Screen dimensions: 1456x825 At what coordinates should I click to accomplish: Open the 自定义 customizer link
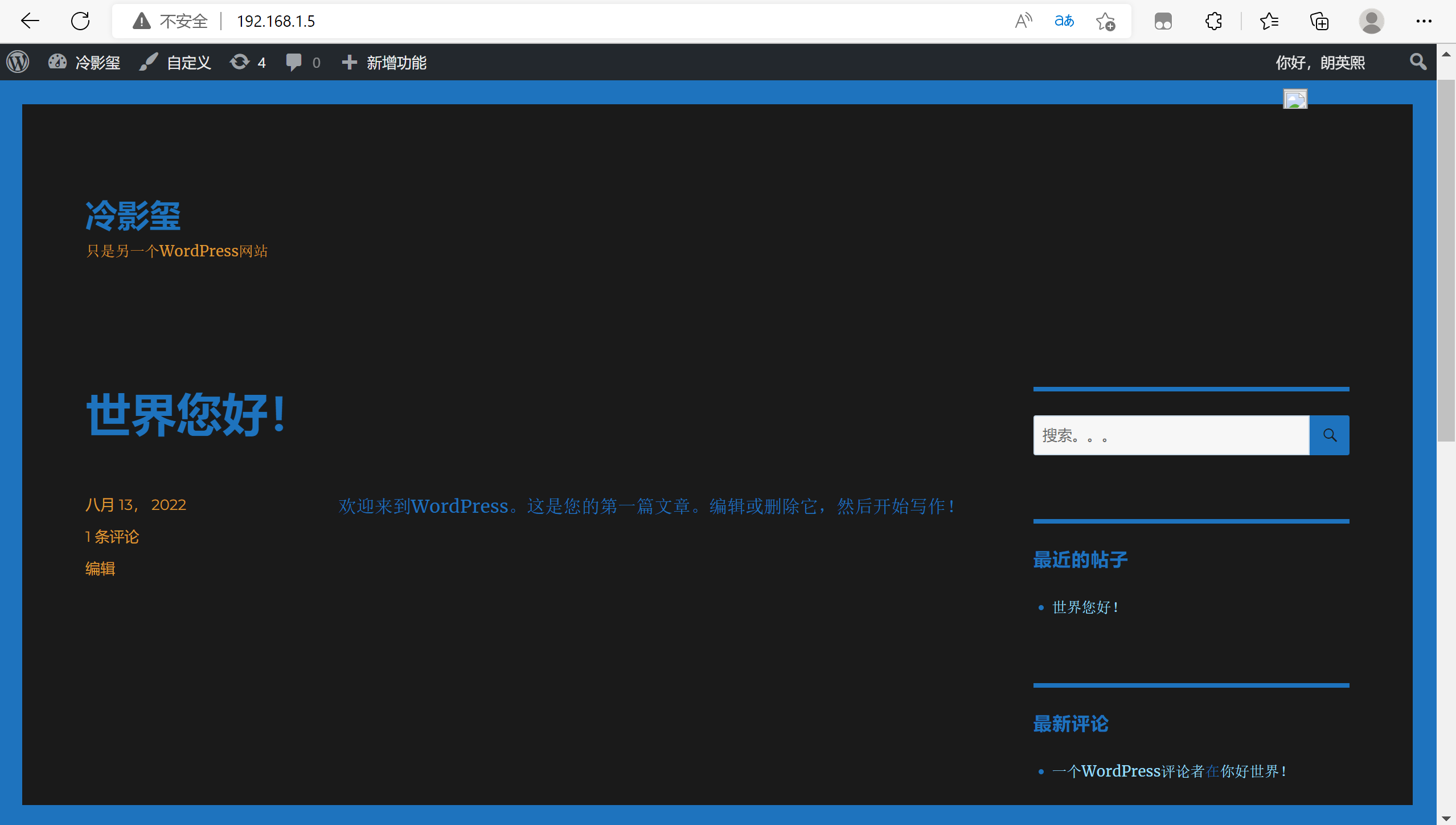coord(175,62)
